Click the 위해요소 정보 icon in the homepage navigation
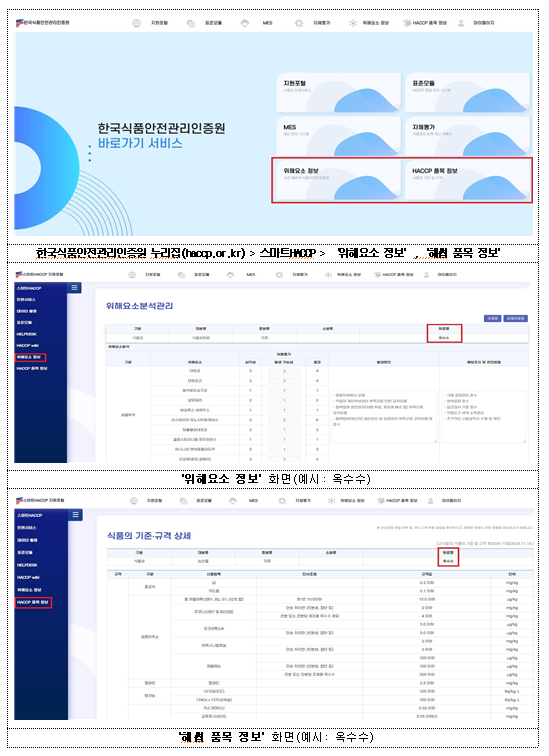This screenshot has width=549, height=756. tap(353, 23)
